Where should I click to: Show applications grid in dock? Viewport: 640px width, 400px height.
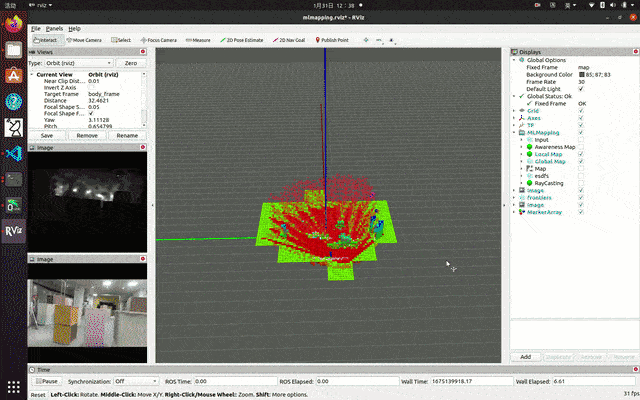(13, 386)
